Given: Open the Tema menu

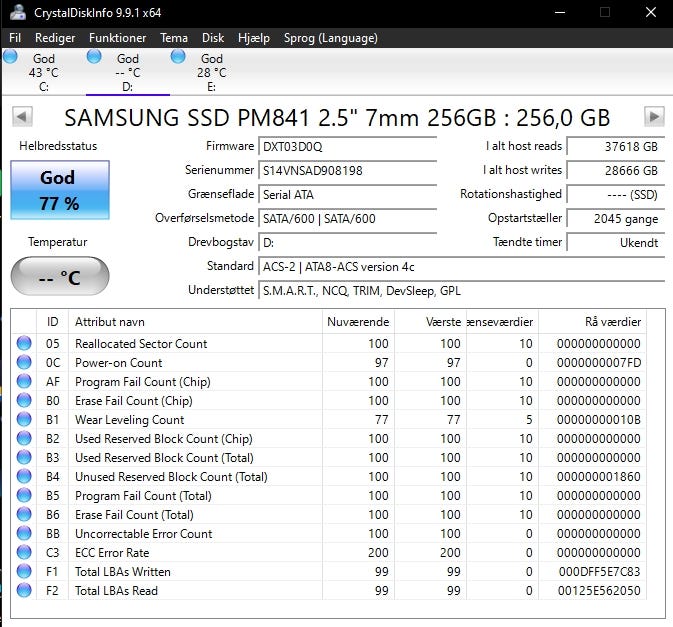Looking at the screenshot, I should 174,38.
